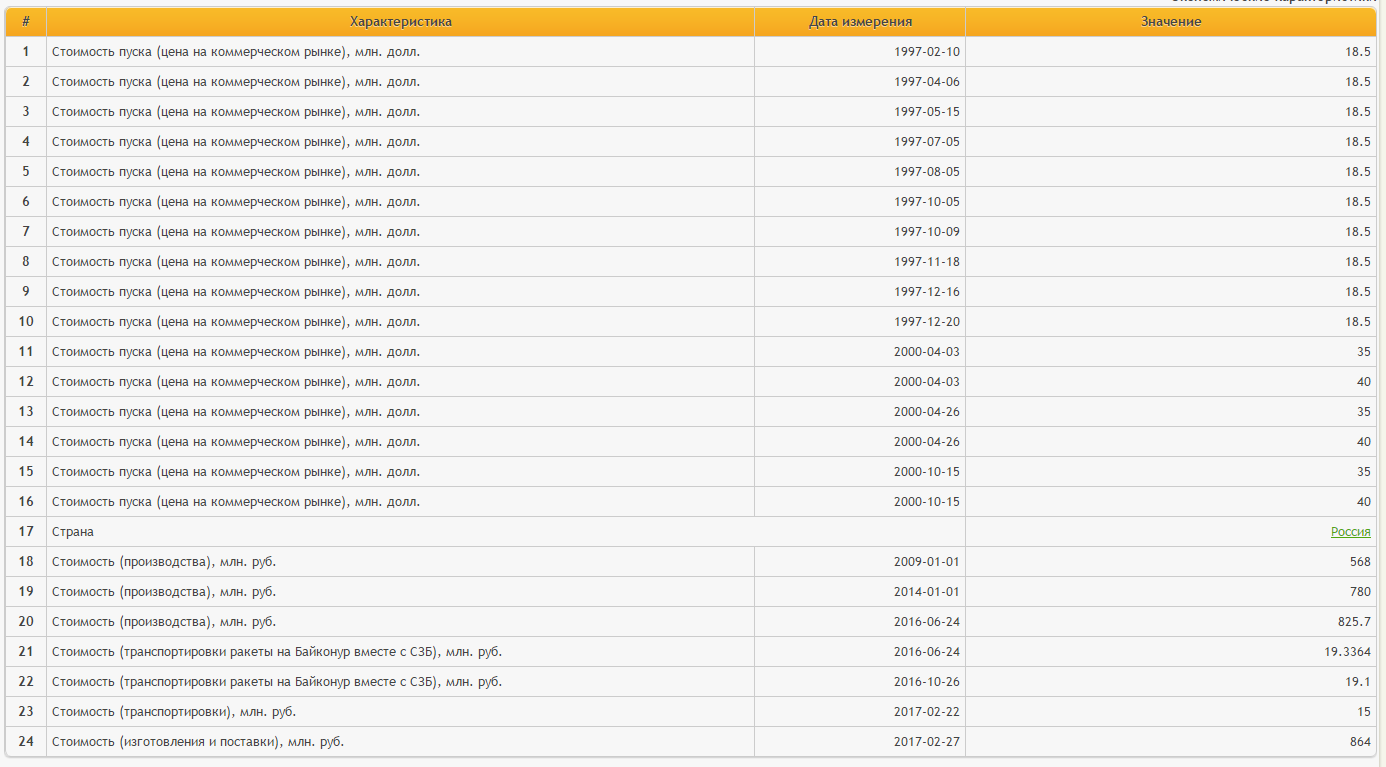Open the Россия country link
Viewport: 1386px width, 767px height.
[1350, 532]
